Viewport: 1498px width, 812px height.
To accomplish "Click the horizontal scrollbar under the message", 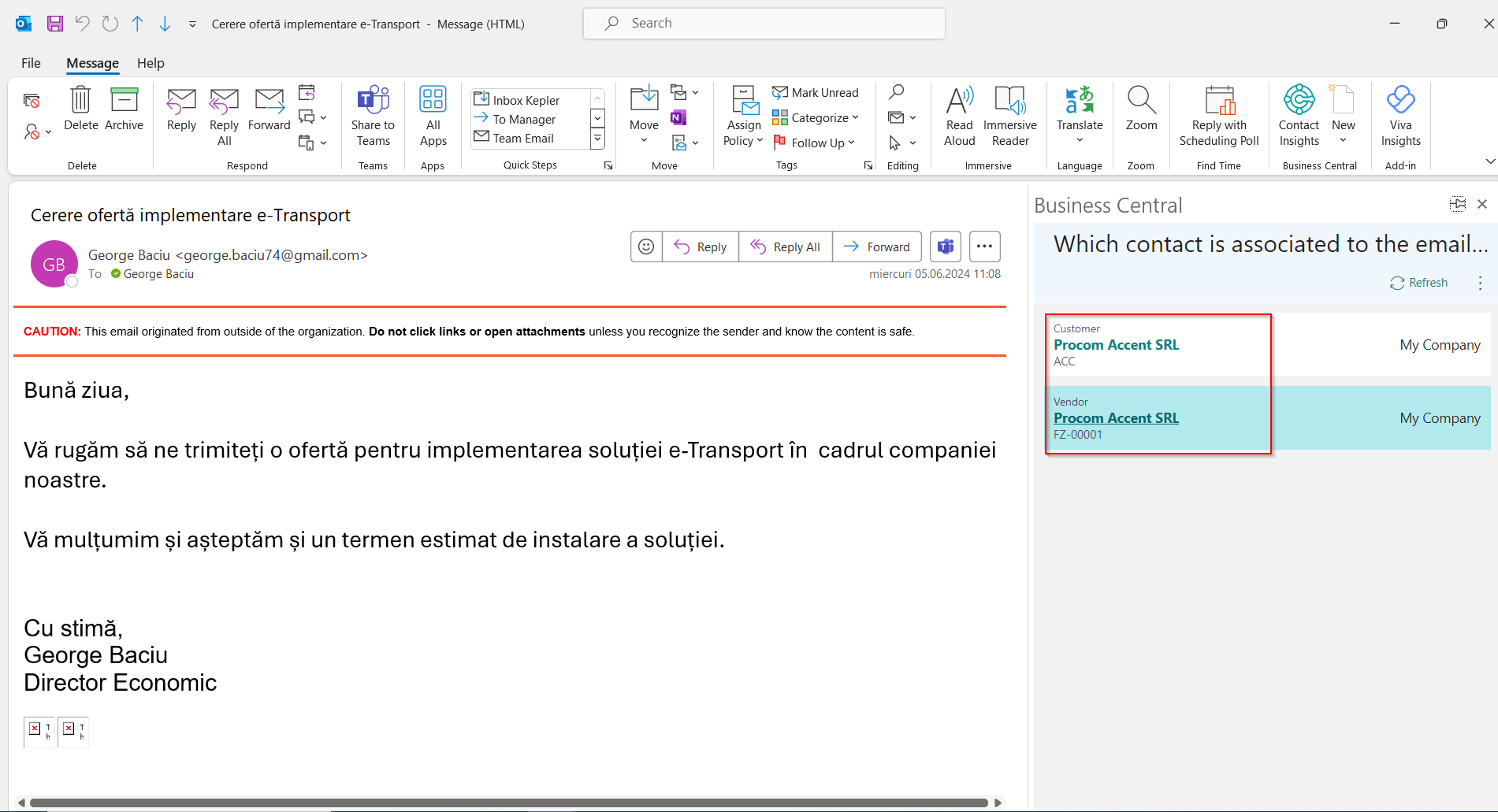I will coord(508,803).
